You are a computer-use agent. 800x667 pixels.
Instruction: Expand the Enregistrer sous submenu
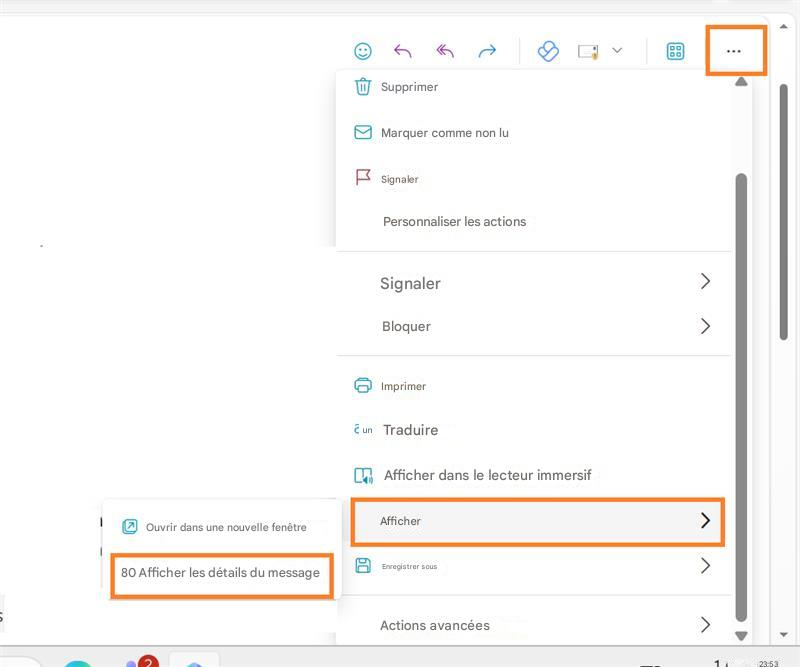(534, 566)
